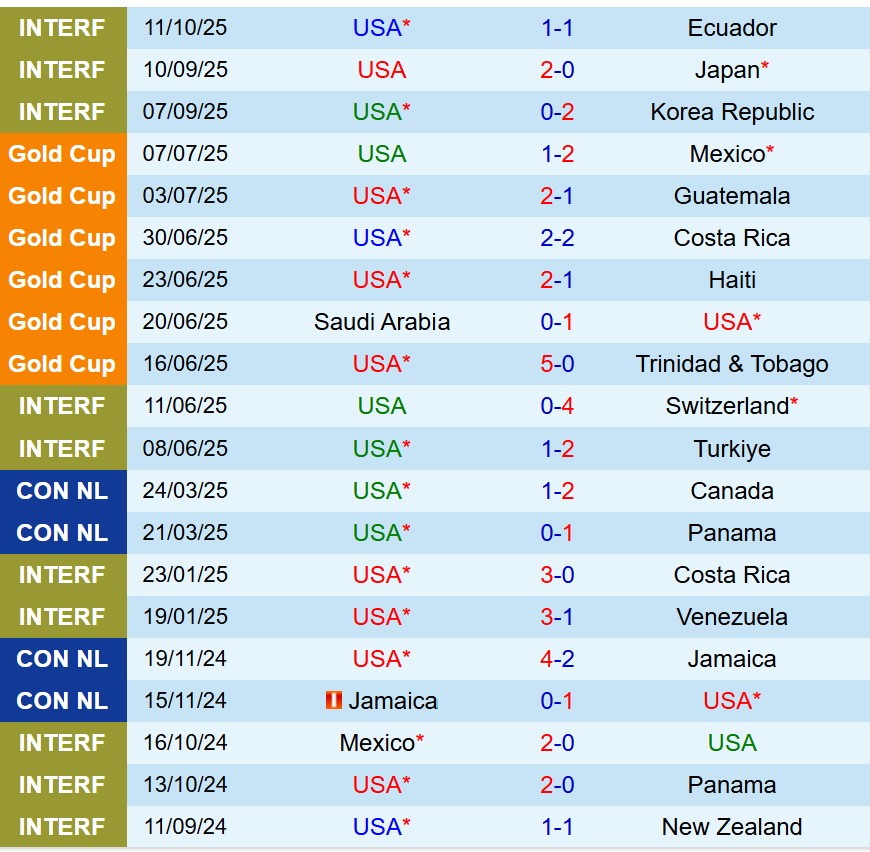Open Ecuador team link
This screenshot has height=852, width=870.
point(732,28)
